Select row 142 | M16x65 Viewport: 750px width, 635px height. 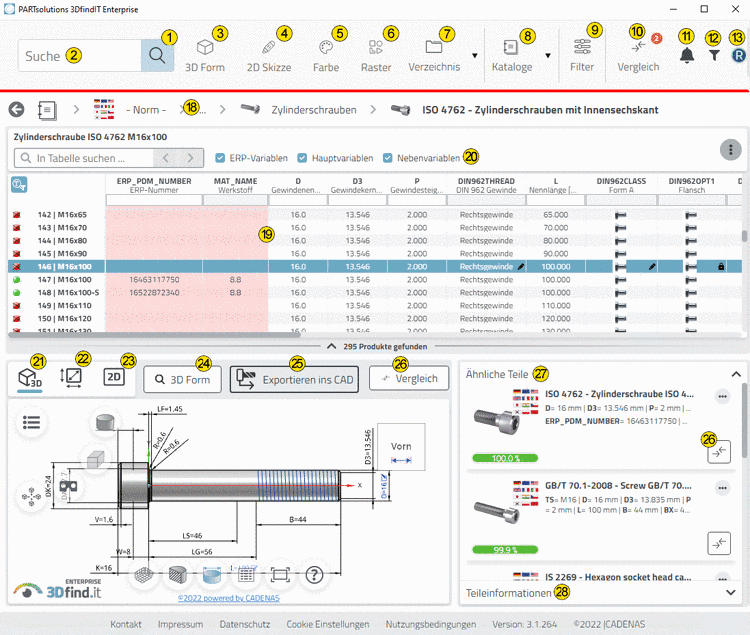[375, 215]
